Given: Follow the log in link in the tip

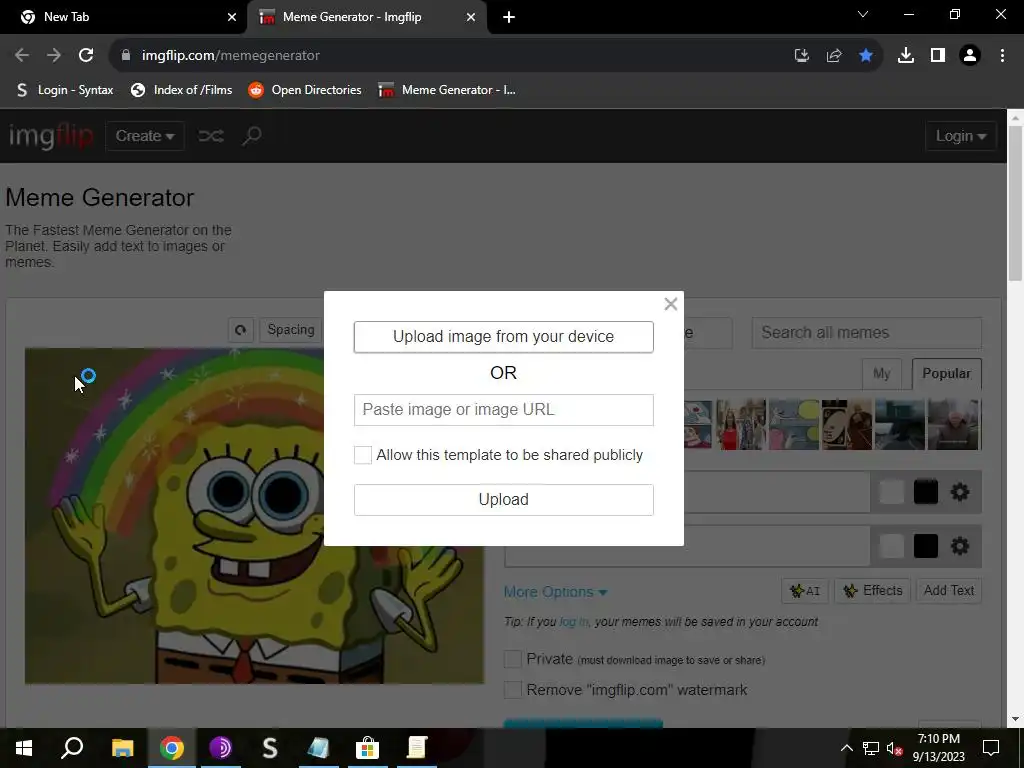Looking at the screenshot, I should [573, 622].
